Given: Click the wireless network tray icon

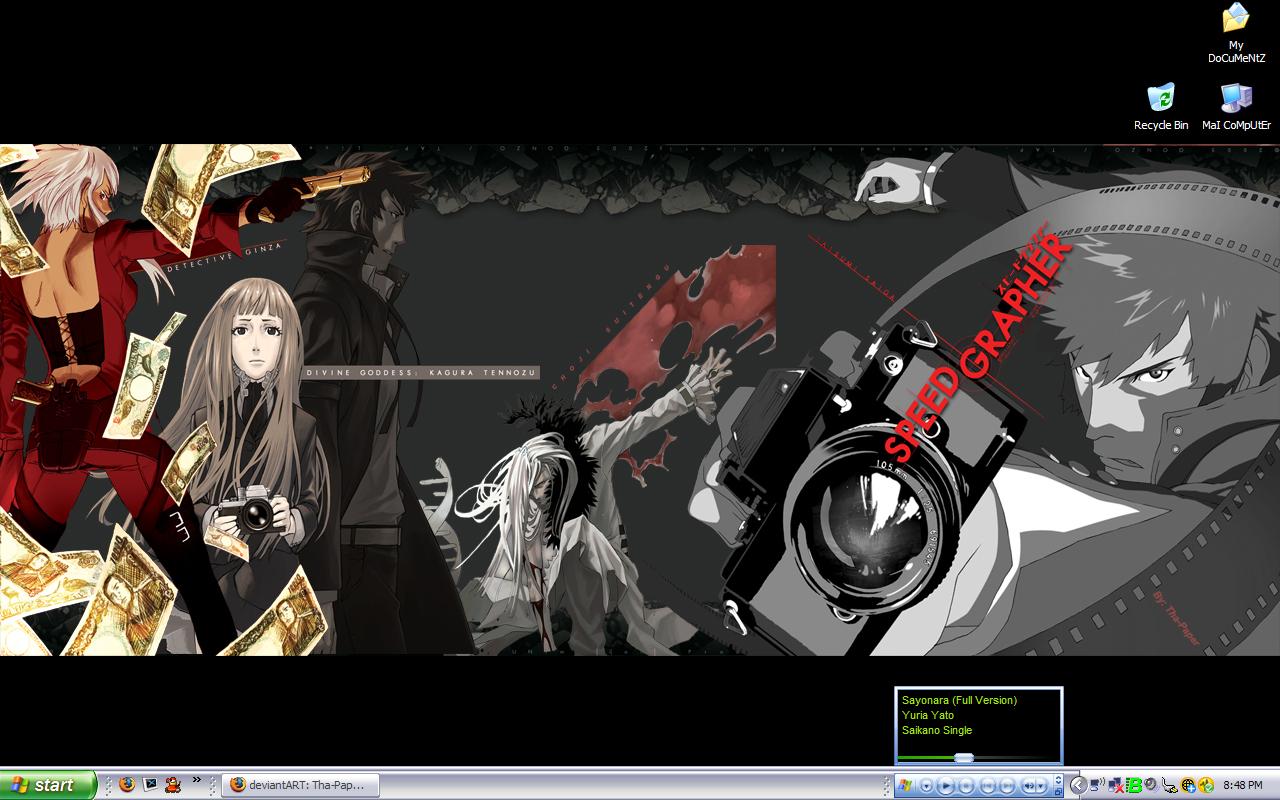Looking at the screenshot, I should click(x=1097, y=785).
